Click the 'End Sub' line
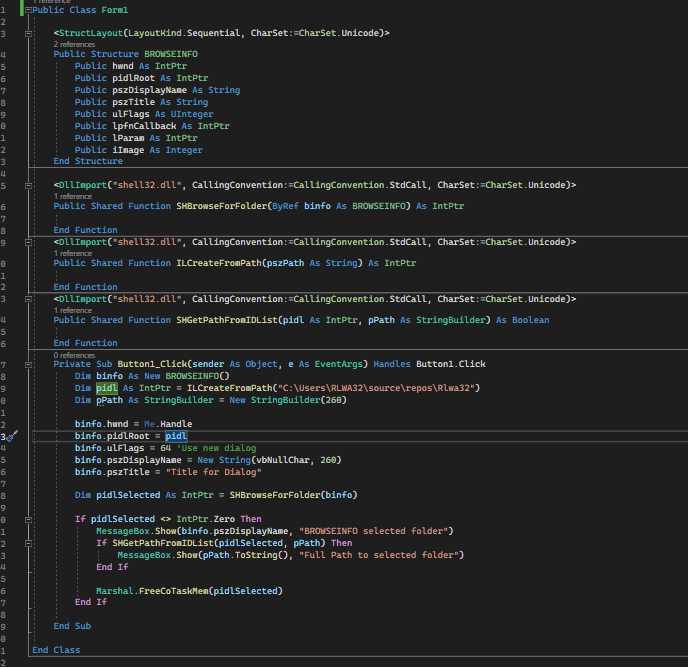Image resolution: width=688 pixels, height=667 pixels. 72,626
